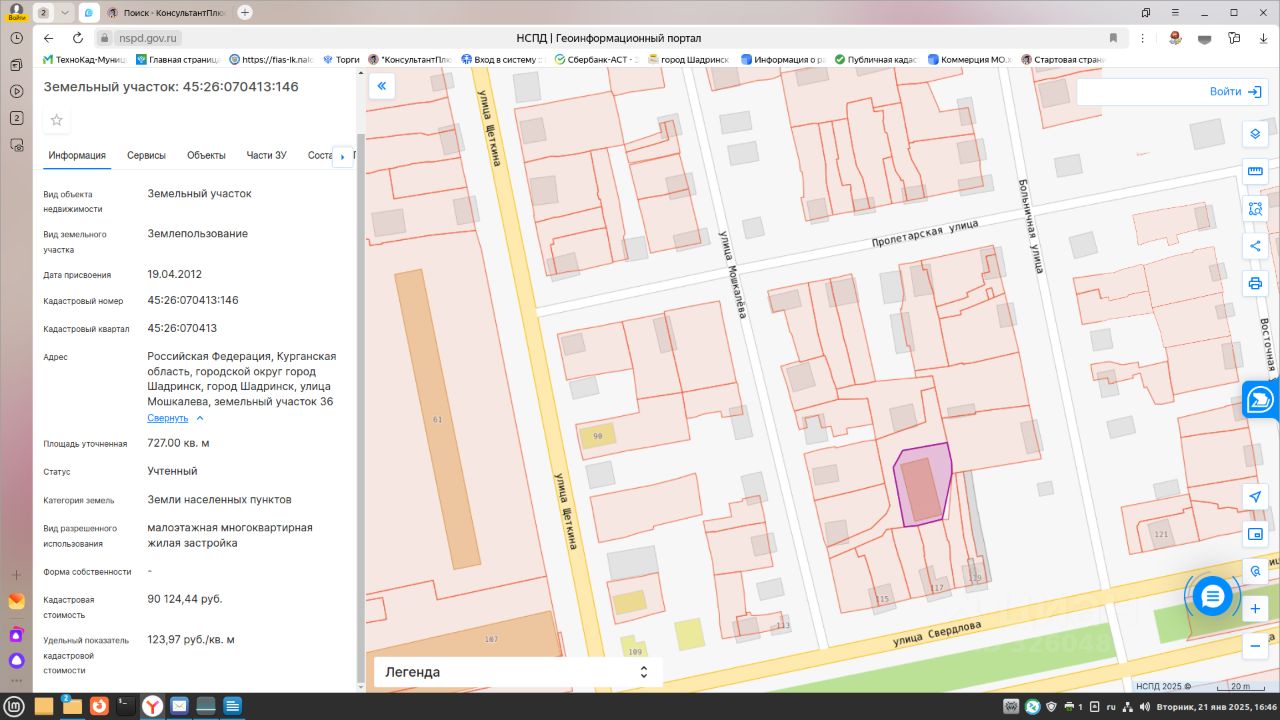Click the highlighted purple parcel on map

[x=922, y=486]
